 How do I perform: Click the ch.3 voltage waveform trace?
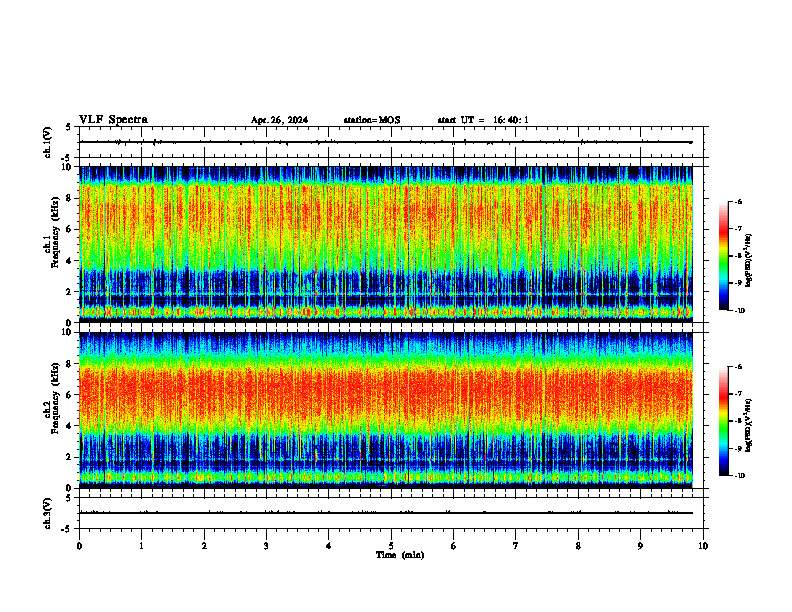coord(386,513)
